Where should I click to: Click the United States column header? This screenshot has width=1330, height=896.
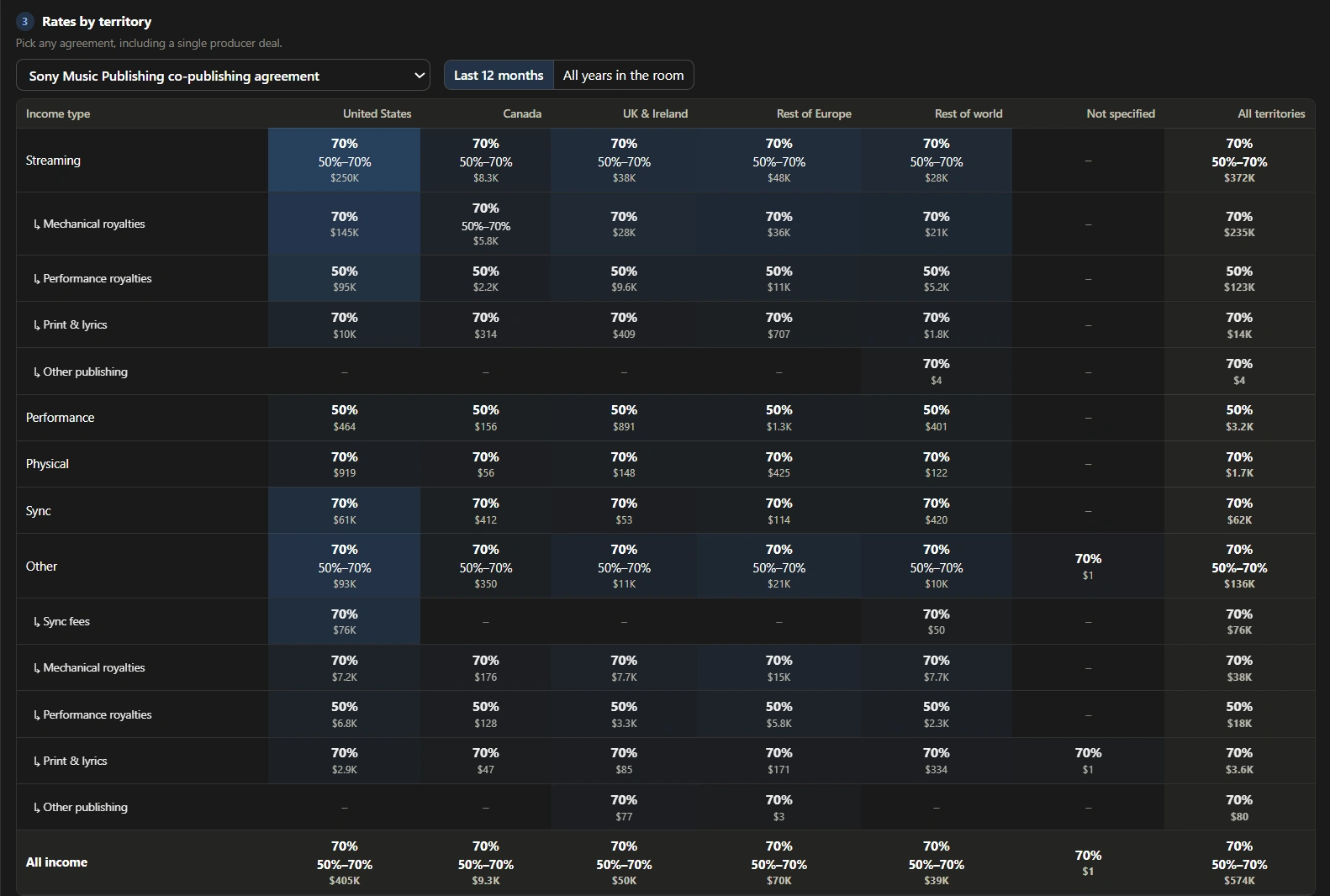377,113
